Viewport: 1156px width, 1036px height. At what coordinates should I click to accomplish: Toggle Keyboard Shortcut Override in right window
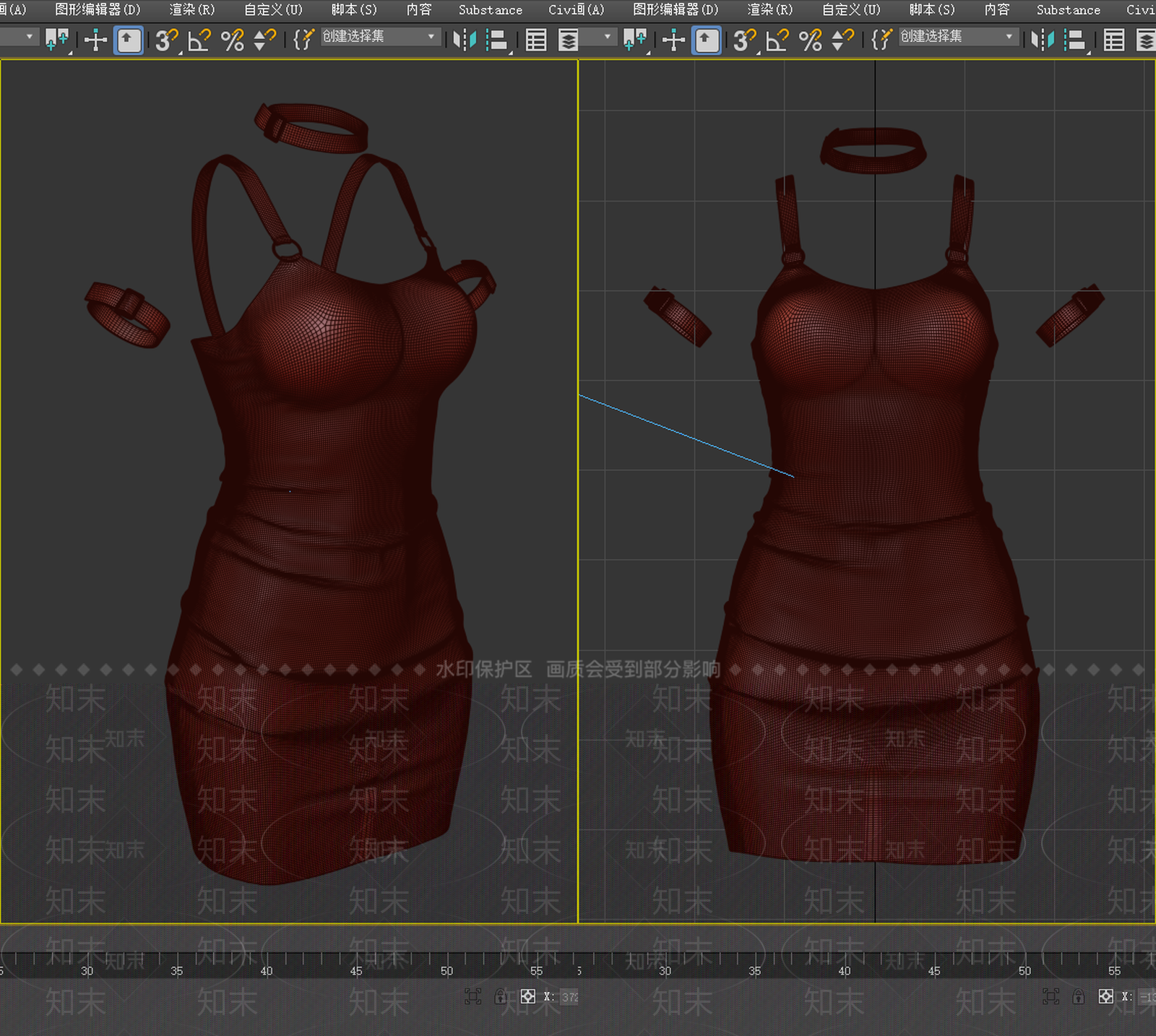pos(707,40)
